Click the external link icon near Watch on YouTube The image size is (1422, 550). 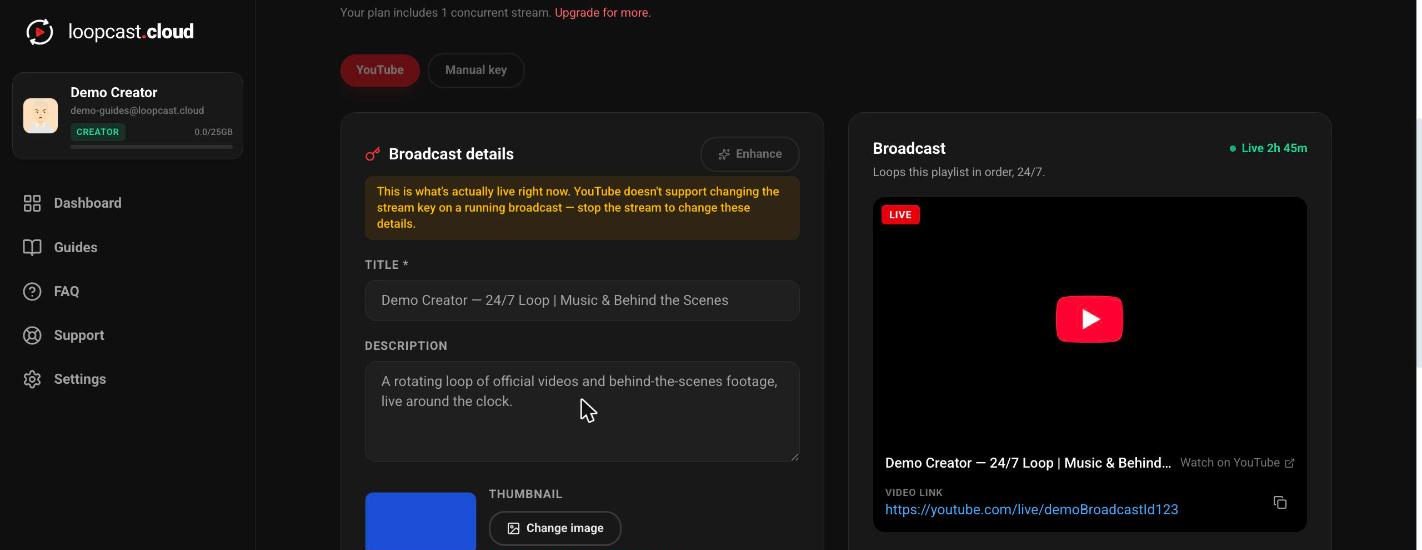pos(1289,463)
